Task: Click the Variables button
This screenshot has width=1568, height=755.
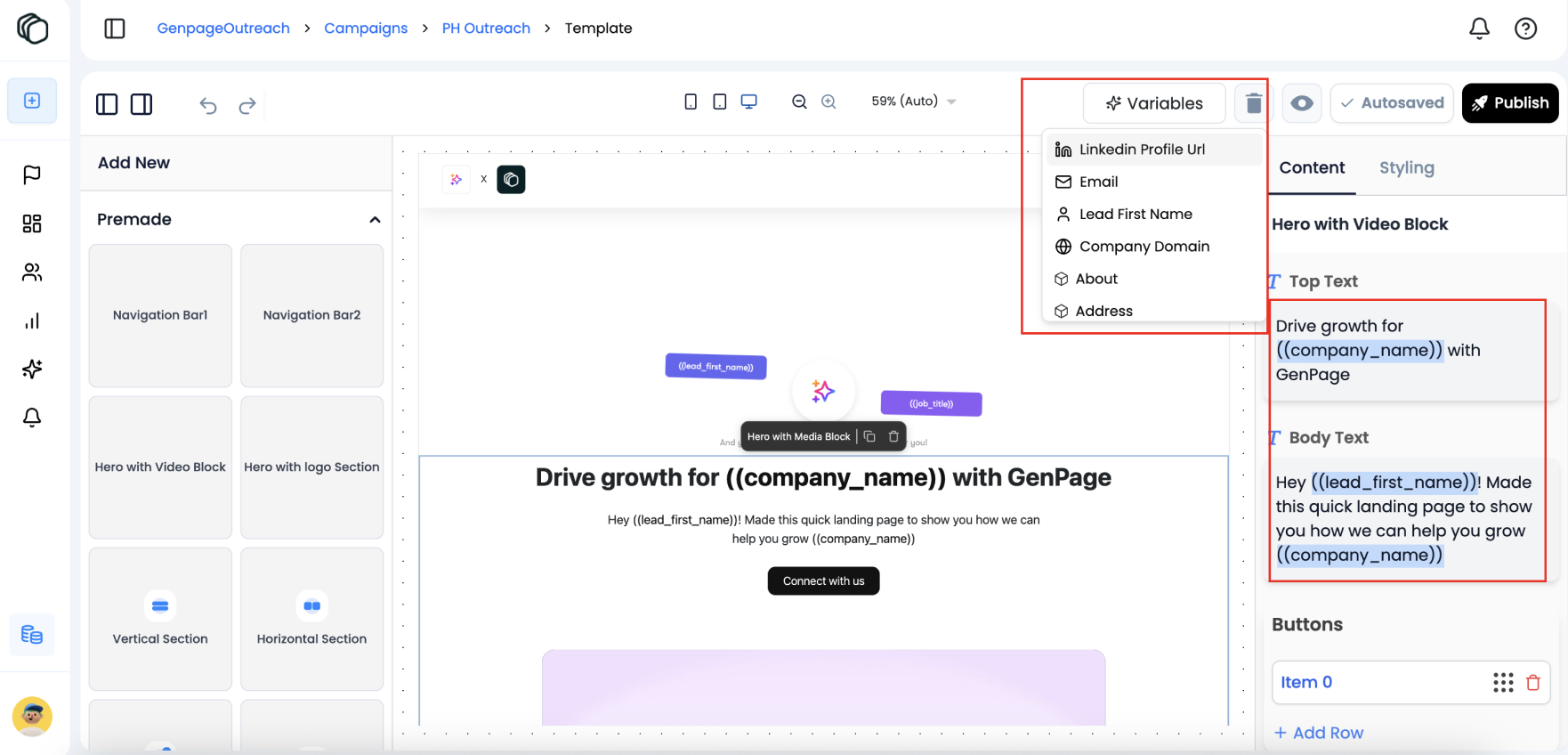Action: click(x=1154, y=103)
